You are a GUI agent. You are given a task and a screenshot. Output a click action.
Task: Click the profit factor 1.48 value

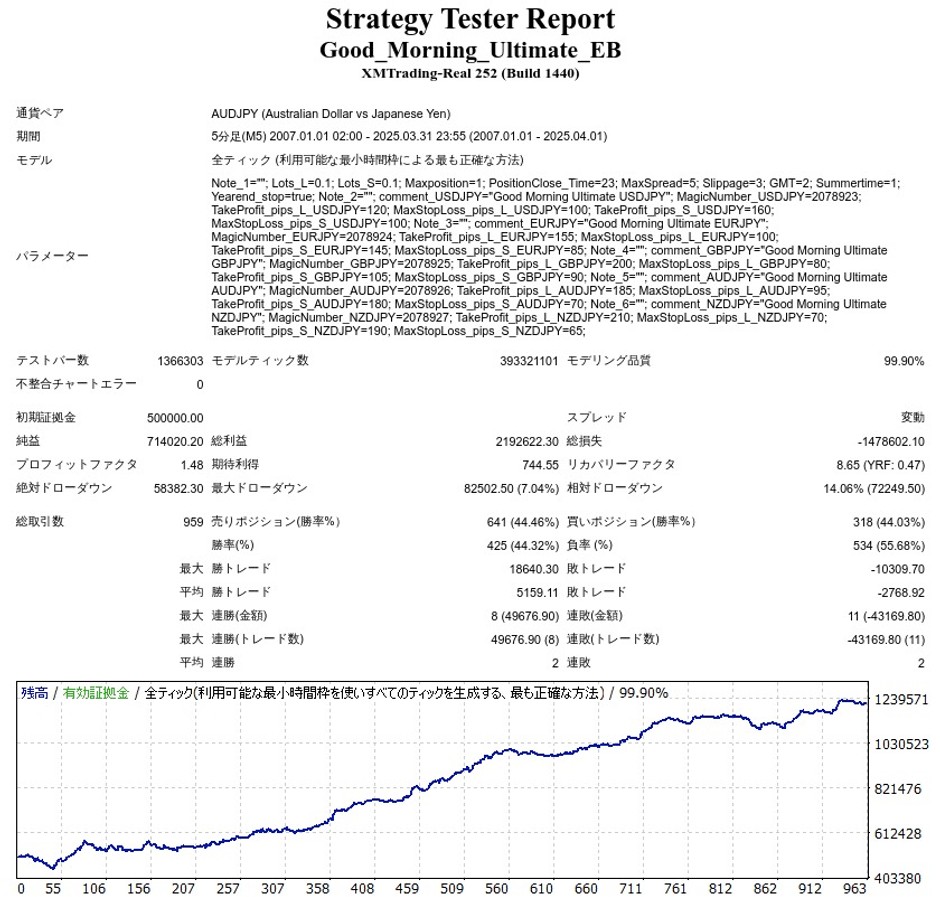pos(192,465)
